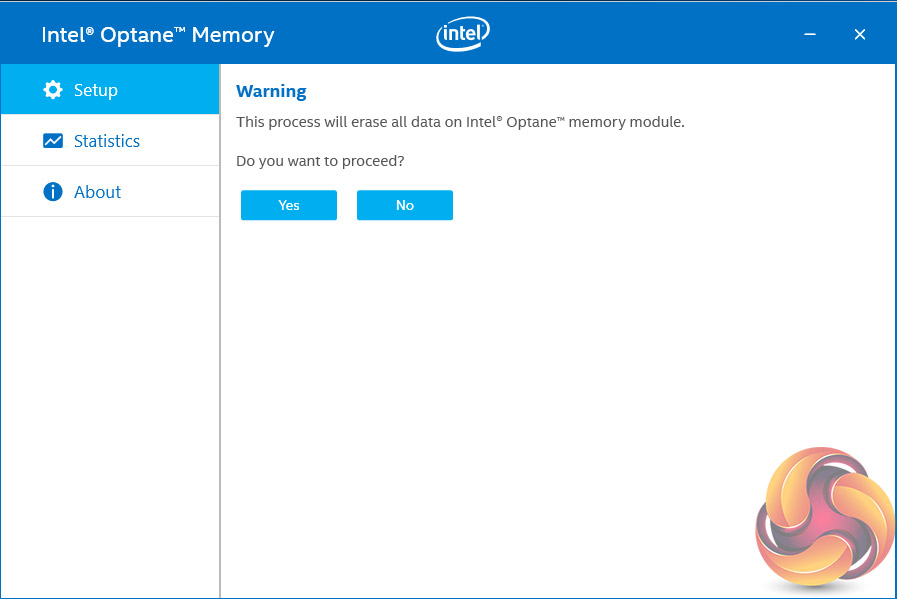Click the Intel logo in title bar
Viewport: 897px width, 599px height.
click(463, 35)
